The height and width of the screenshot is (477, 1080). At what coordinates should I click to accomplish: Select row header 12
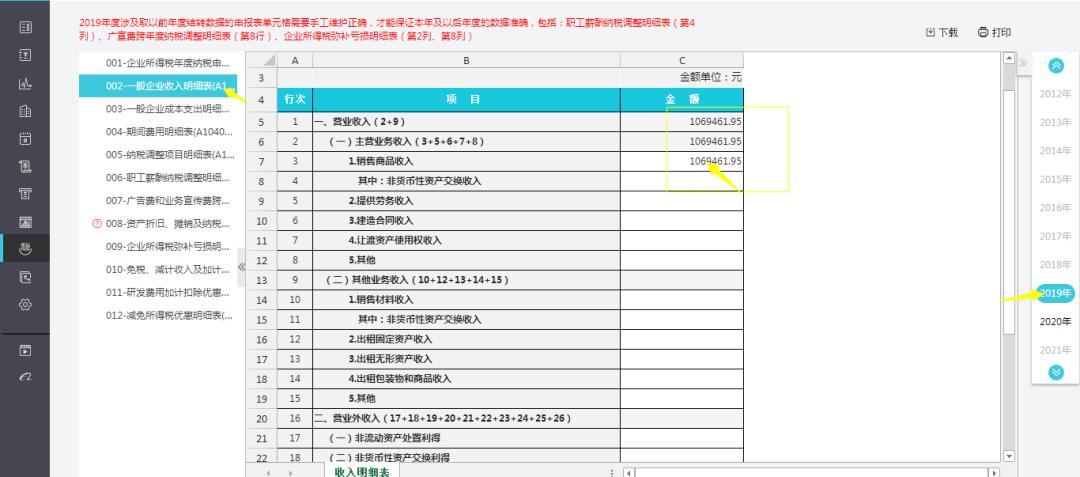[x=262, y=260]
